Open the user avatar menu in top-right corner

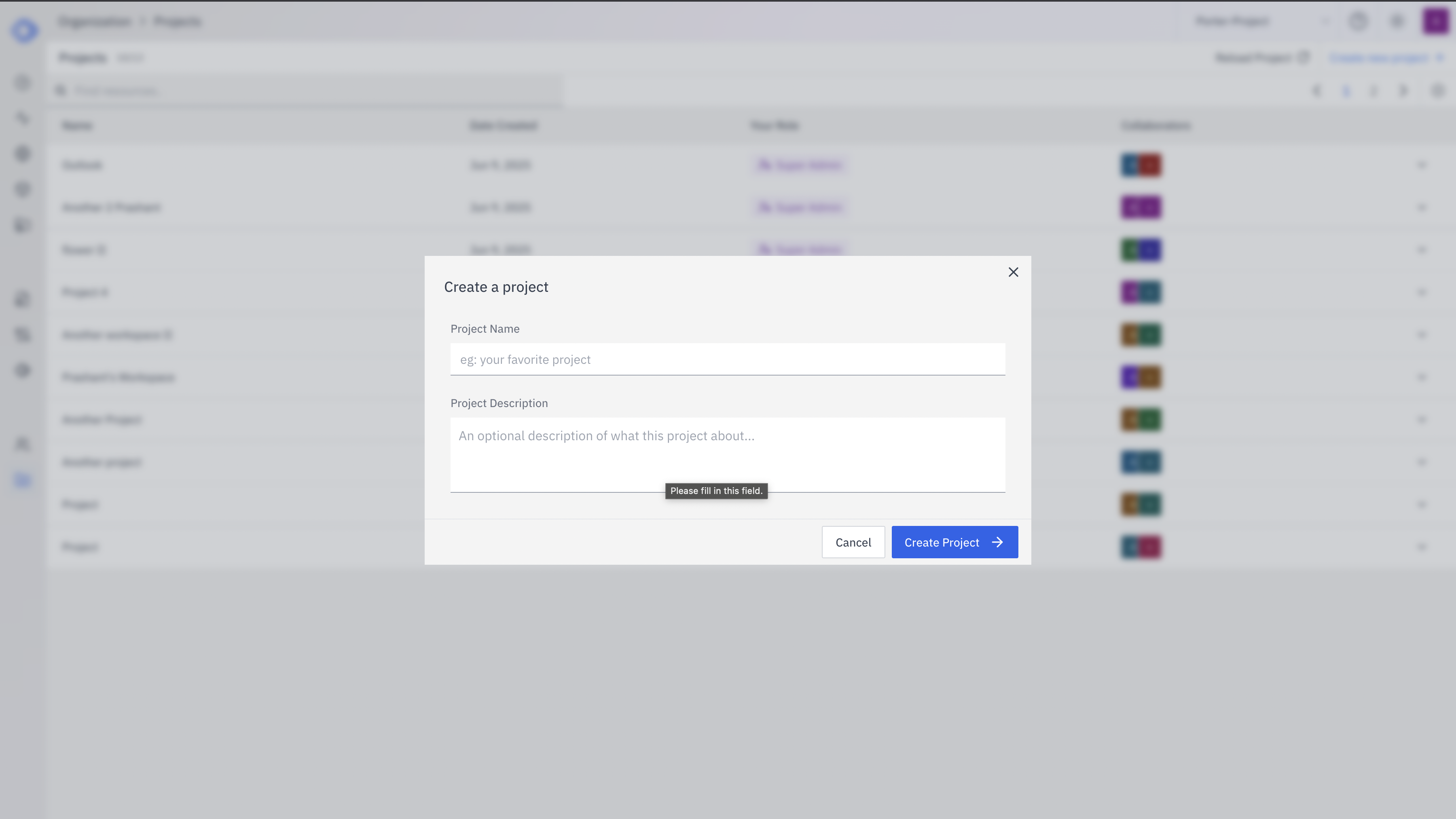[x=1435, y=21]
